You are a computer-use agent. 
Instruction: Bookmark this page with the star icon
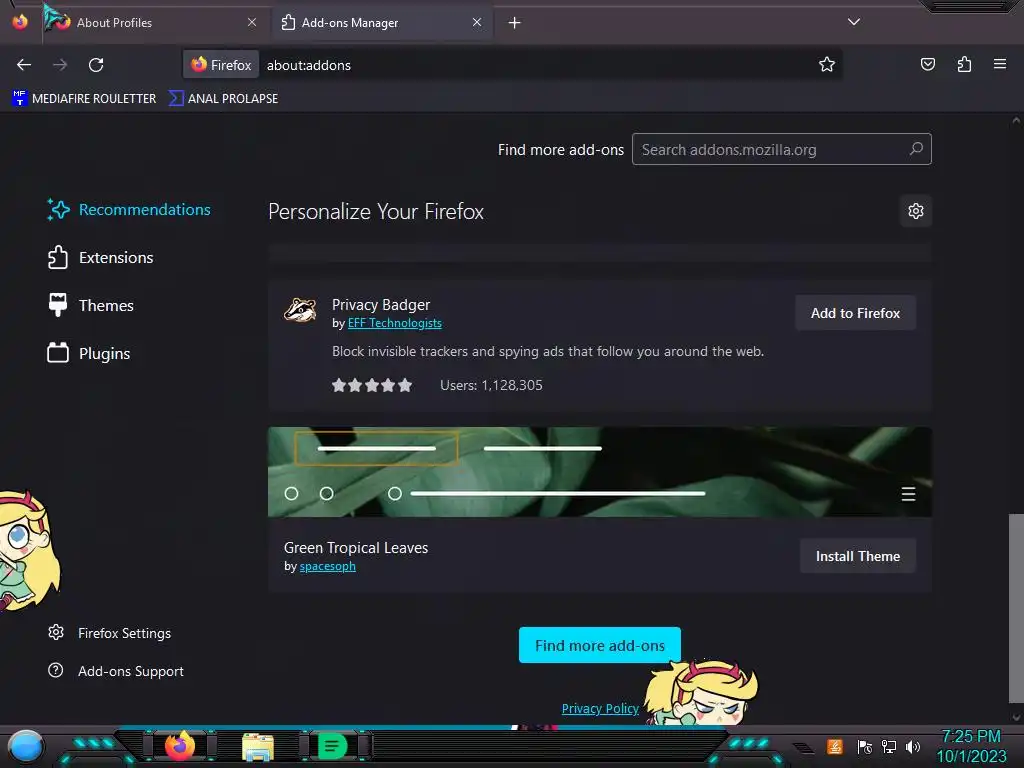tap(827, 65)
